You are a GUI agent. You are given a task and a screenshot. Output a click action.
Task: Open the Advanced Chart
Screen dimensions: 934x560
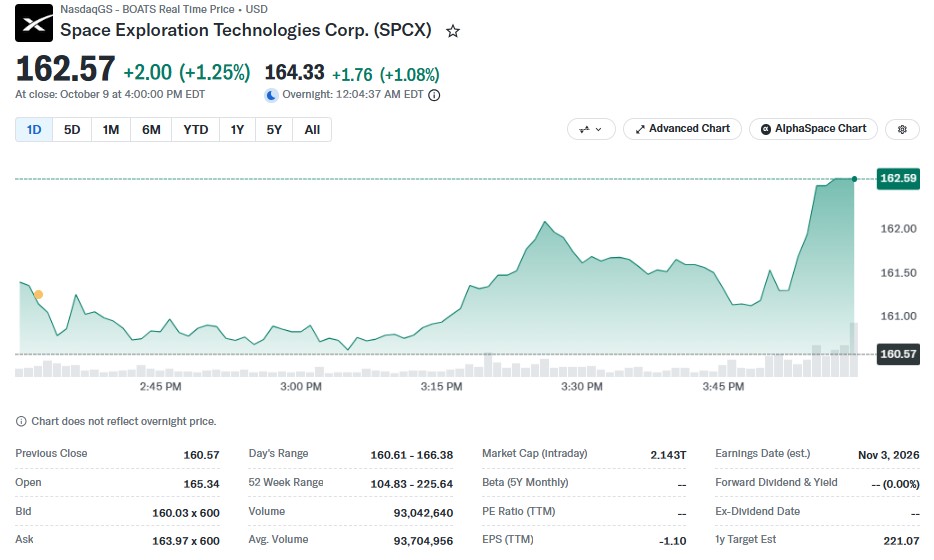(x=682, y=129)
